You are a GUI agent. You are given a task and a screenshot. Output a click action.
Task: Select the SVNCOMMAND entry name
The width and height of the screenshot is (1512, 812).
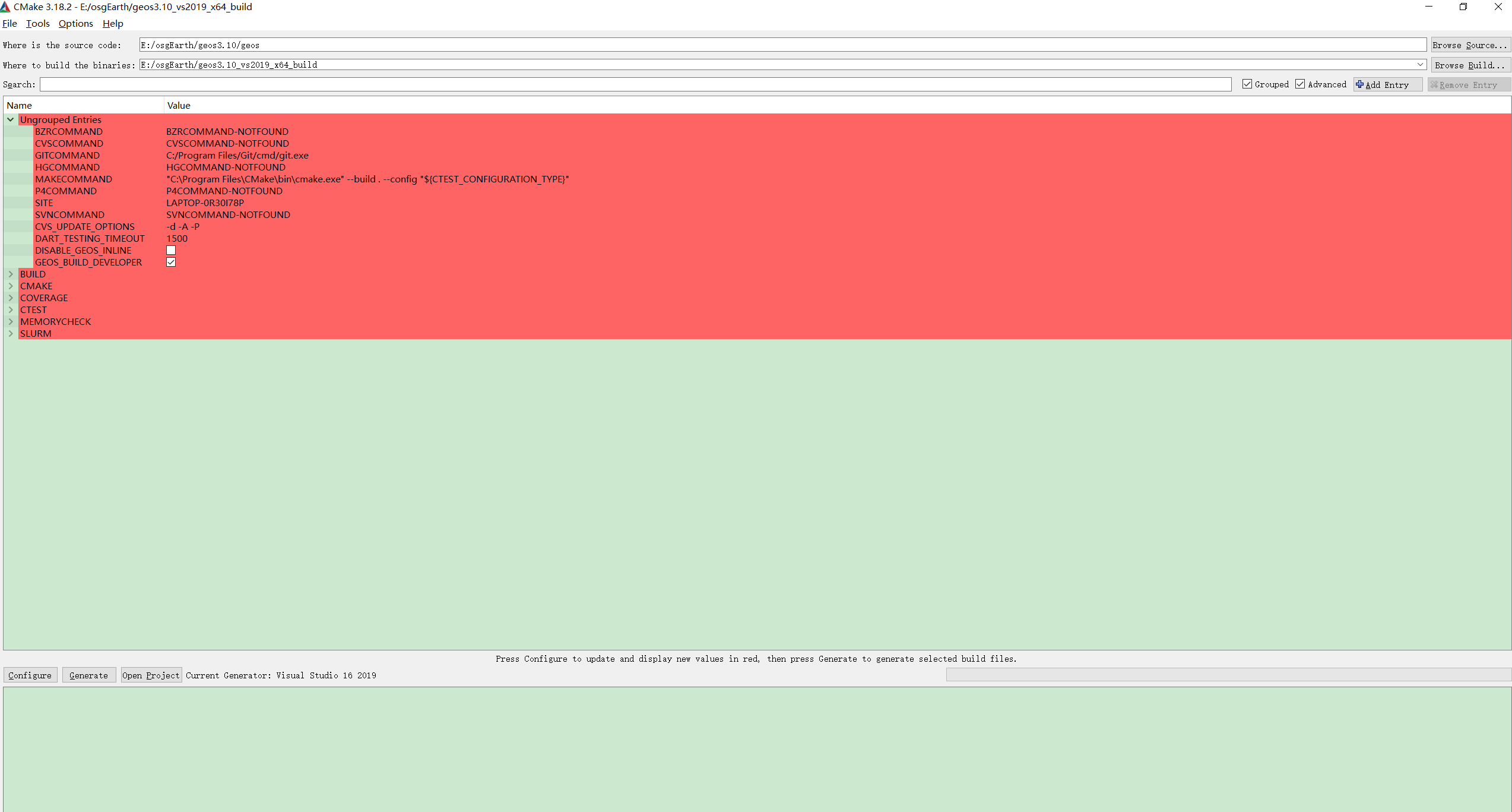(x=69, y=214)
